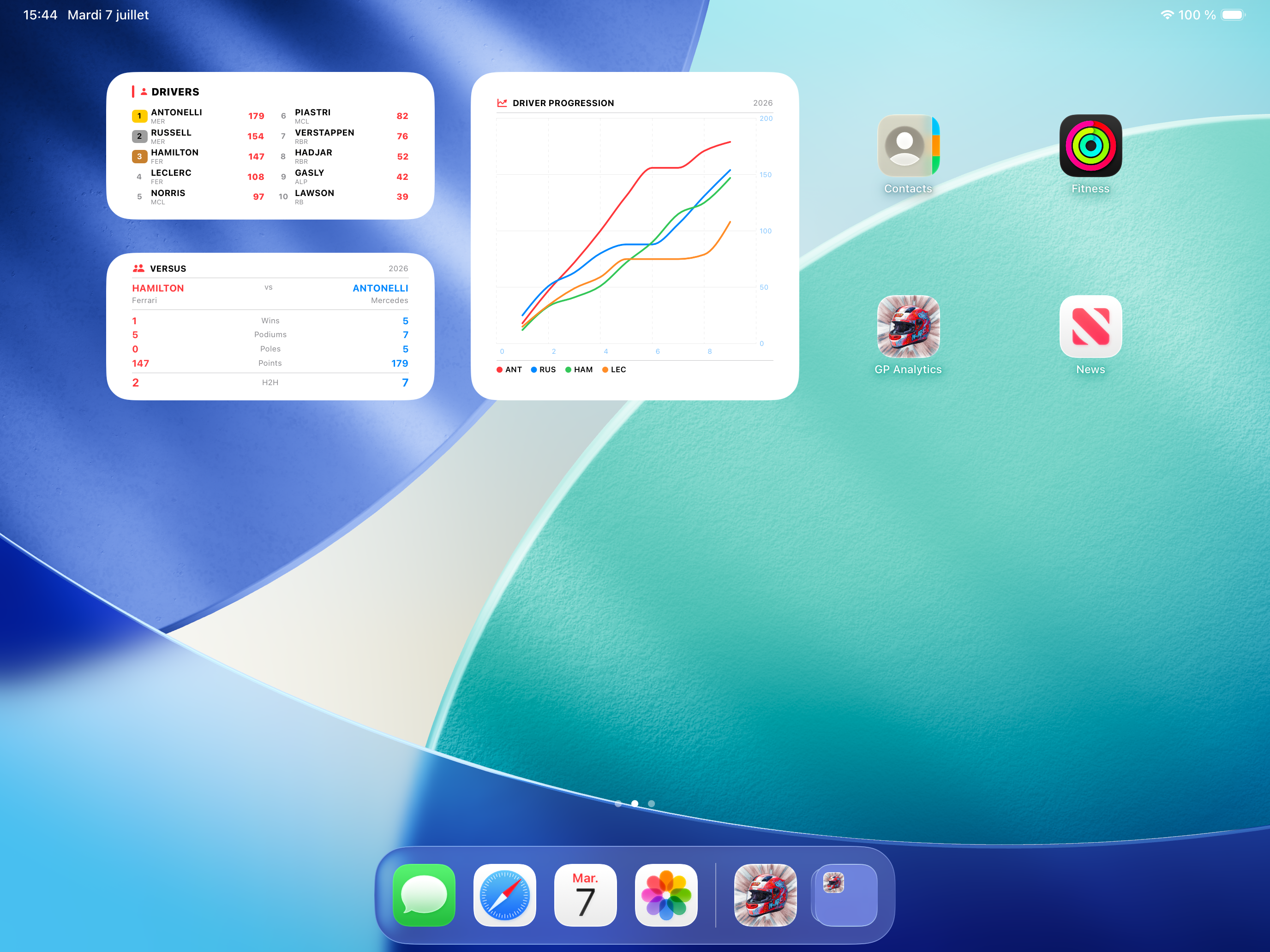This screenshot has width=1270, height=952.
Task: Tap the red ANT legend dot
Action: 499,369
